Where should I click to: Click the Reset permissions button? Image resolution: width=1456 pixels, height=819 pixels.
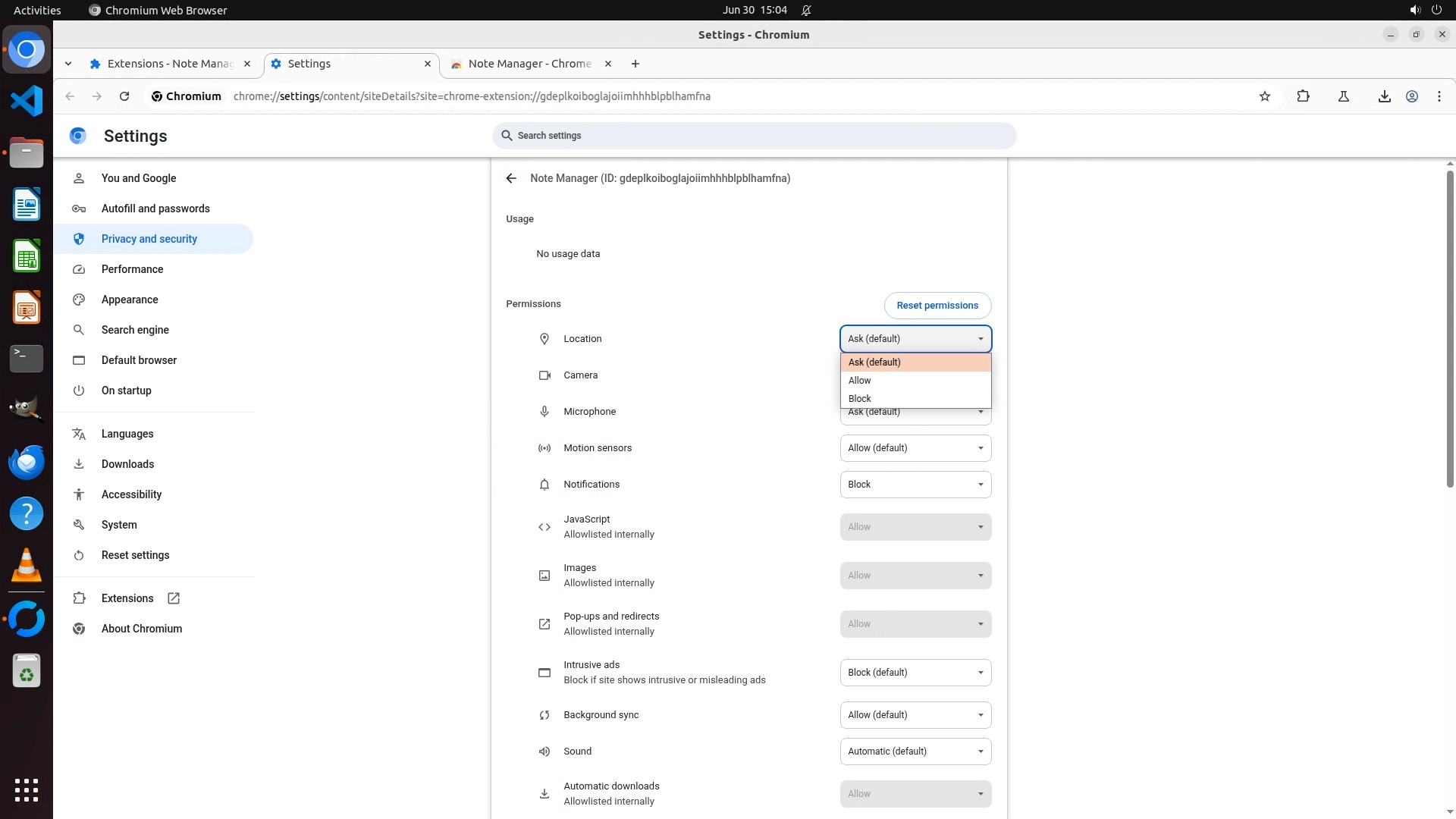937,306
